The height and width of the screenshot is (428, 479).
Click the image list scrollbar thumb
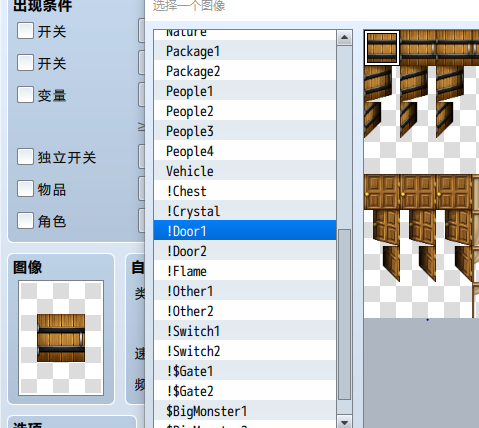coord(344,314)
